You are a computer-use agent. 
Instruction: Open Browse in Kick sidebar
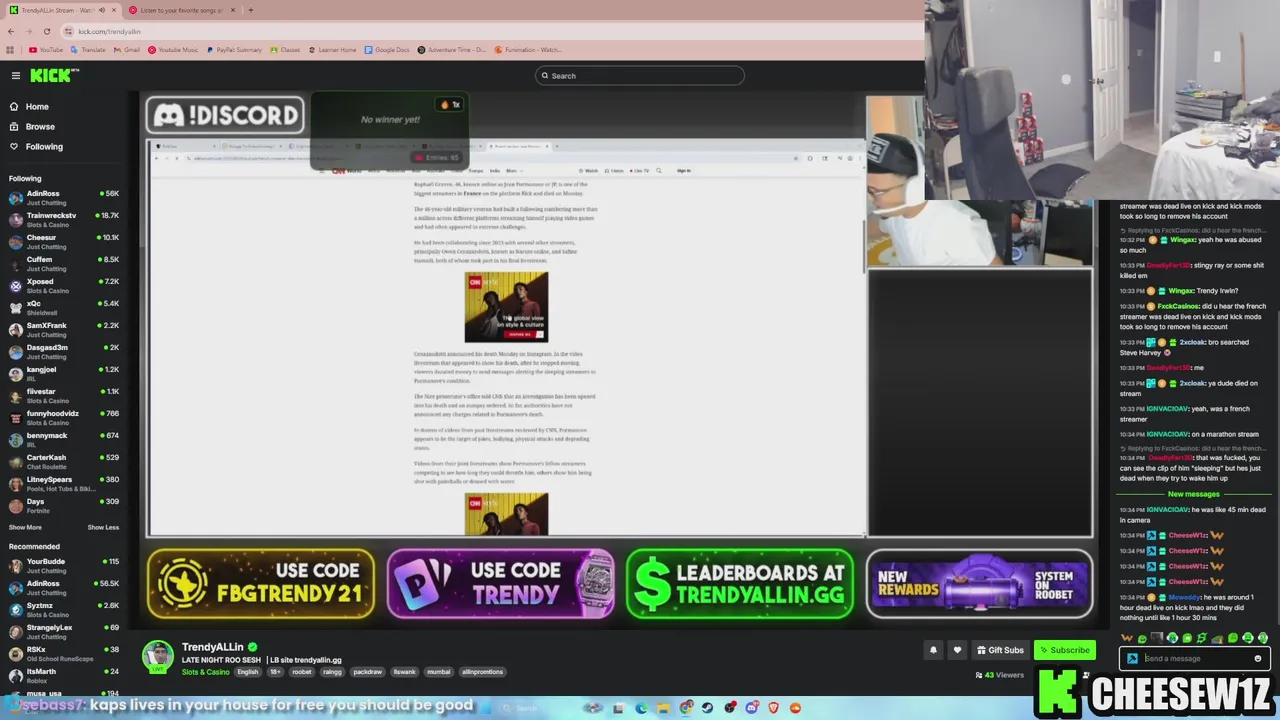pos(40,126)
